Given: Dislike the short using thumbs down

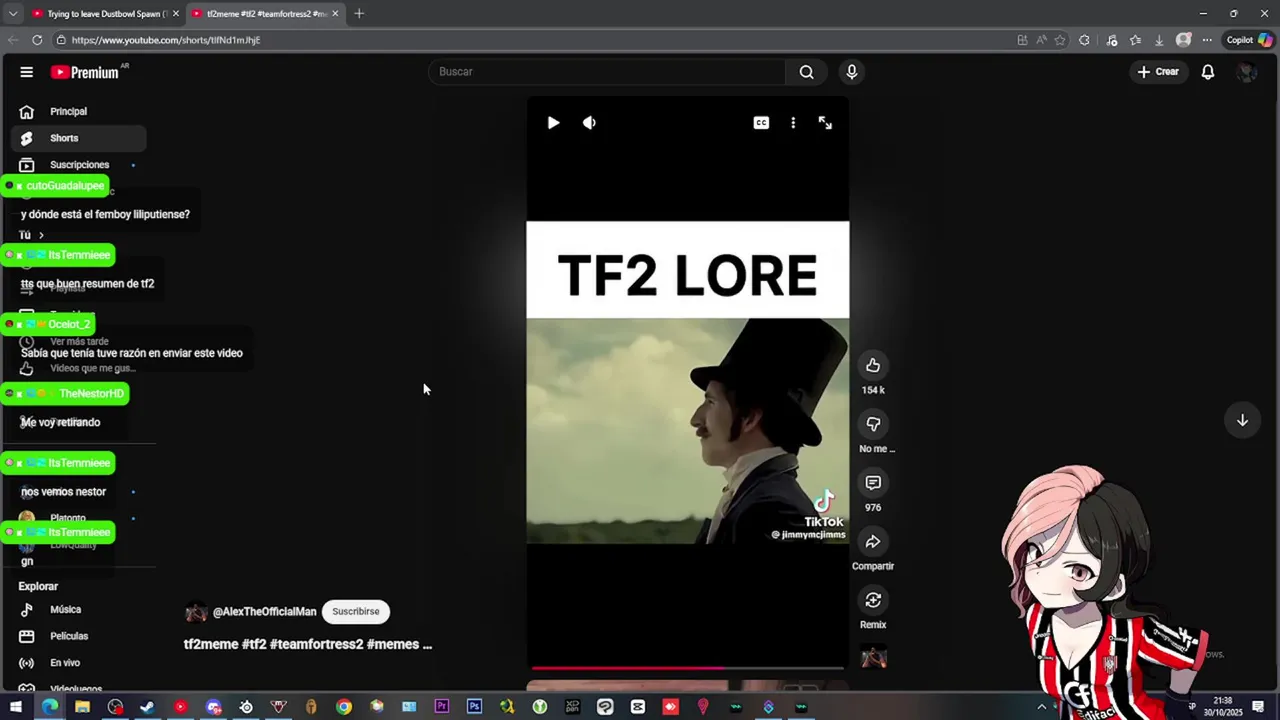Looking at the screenshot, I should point(873,424).
